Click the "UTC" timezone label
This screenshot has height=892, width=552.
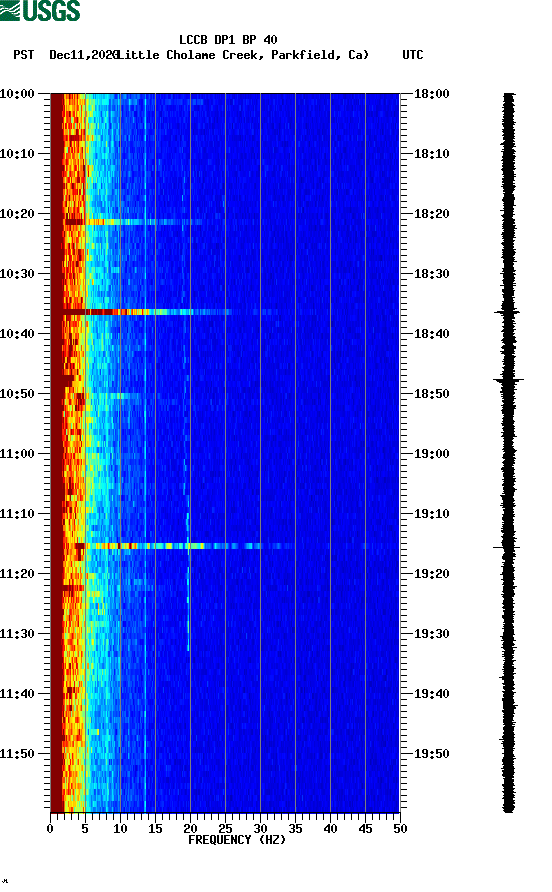pyautogui.click(x=413, y=55)
